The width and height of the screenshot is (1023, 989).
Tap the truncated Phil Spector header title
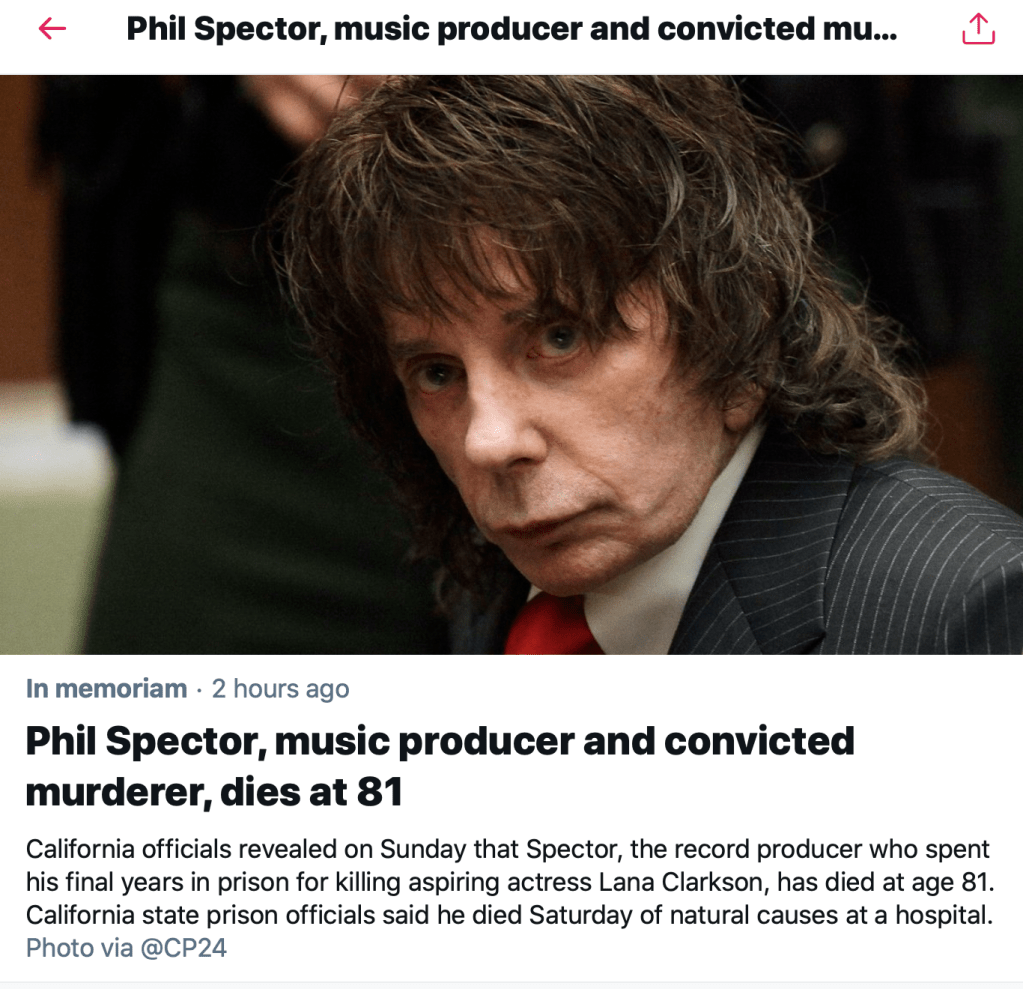[512, 29]
